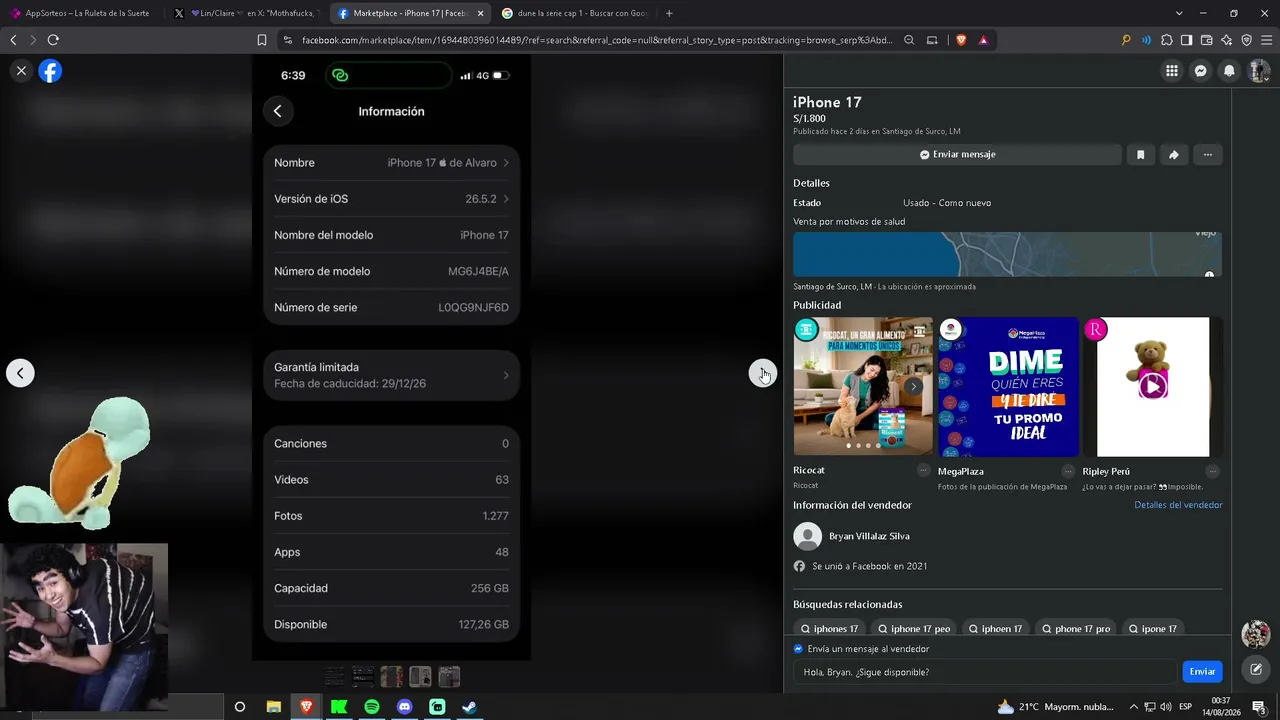Search related term 'phone 17 pro'

[x=1075, y=629]
